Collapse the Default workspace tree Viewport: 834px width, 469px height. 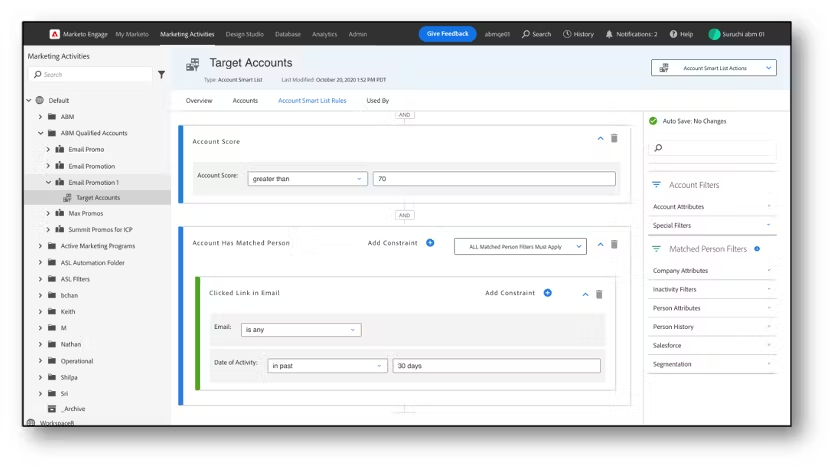pos(29,100)
